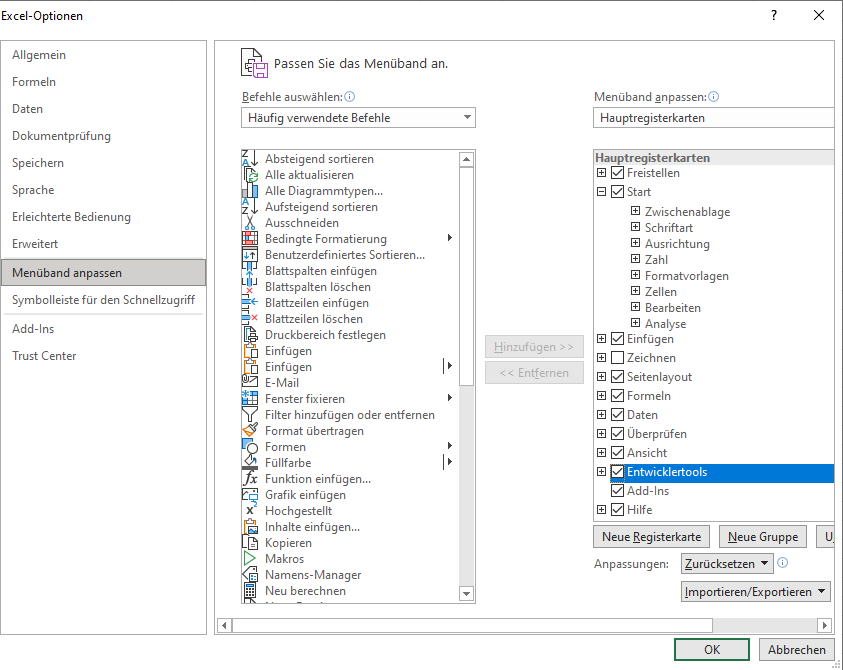Viewport: 843px width, 670px height.
Task: Click command list scroll down arrow
Action: [x=466, y=594]
